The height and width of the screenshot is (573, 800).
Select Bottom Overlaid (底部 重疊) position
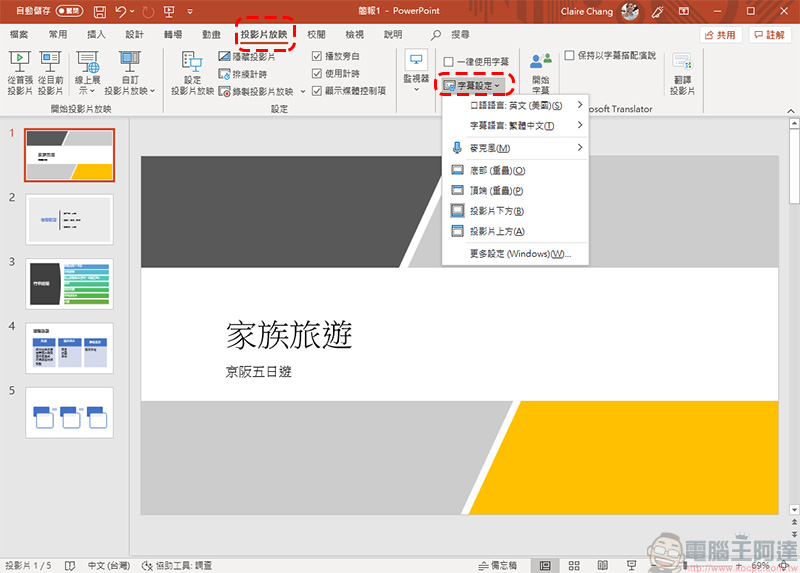coord(515,170)
